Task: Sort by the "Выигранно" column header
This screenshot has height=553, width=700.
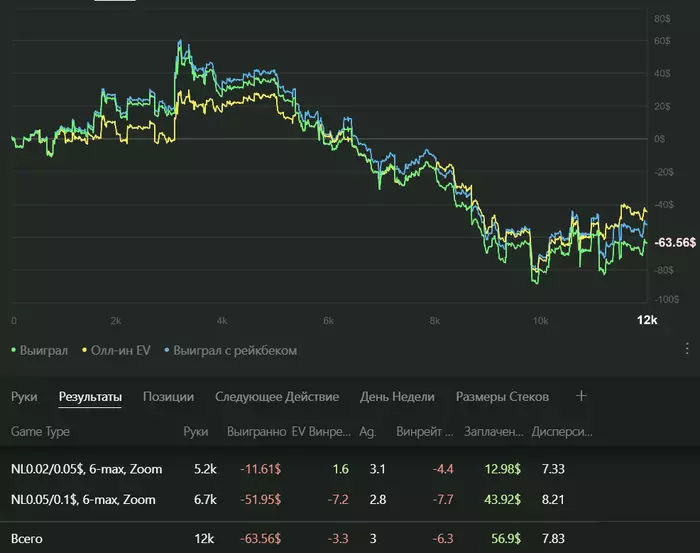Action: point(256,432)
